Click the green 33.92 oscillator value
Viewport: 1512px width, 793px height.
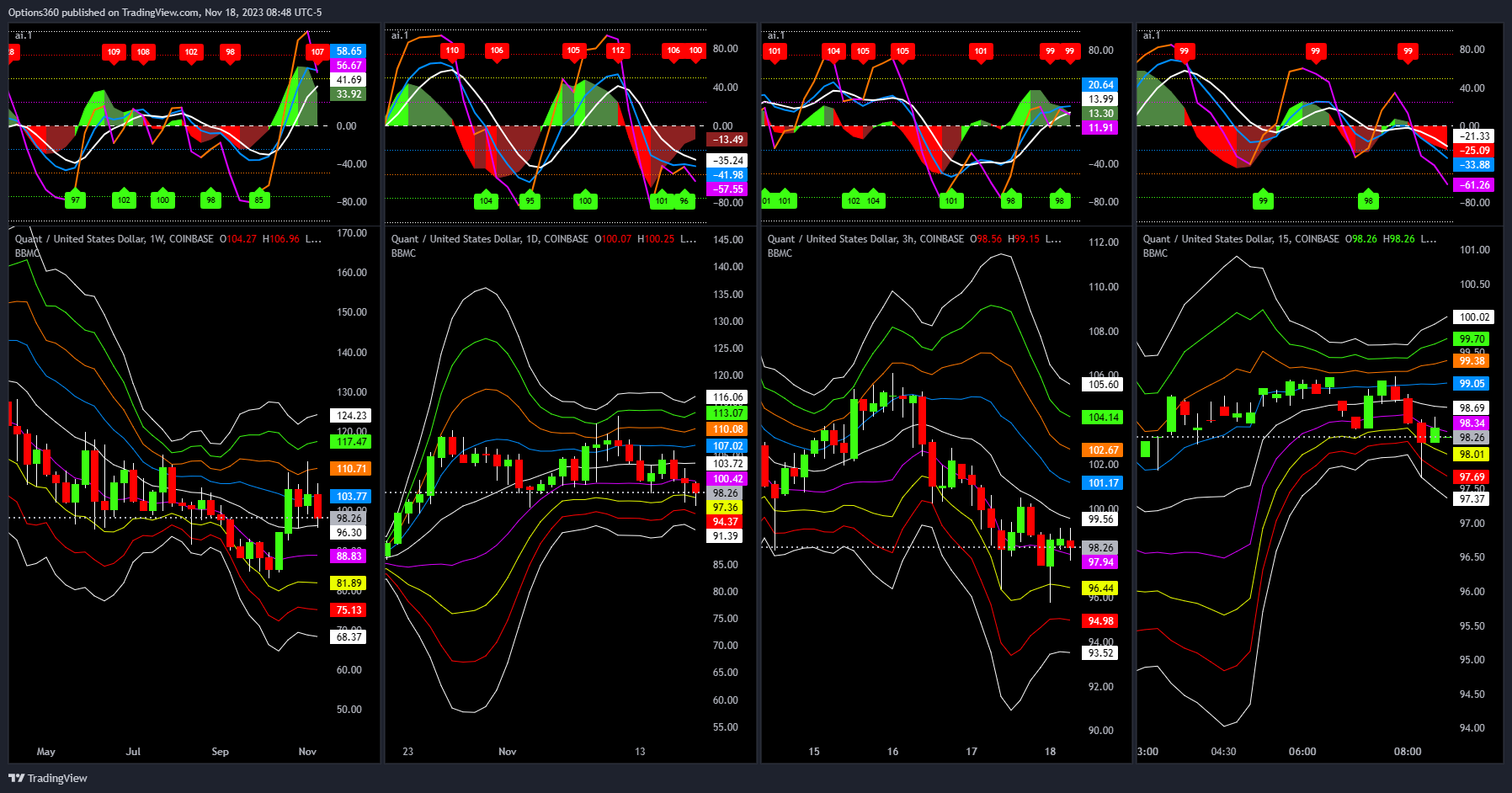click(x=349, y=94)
